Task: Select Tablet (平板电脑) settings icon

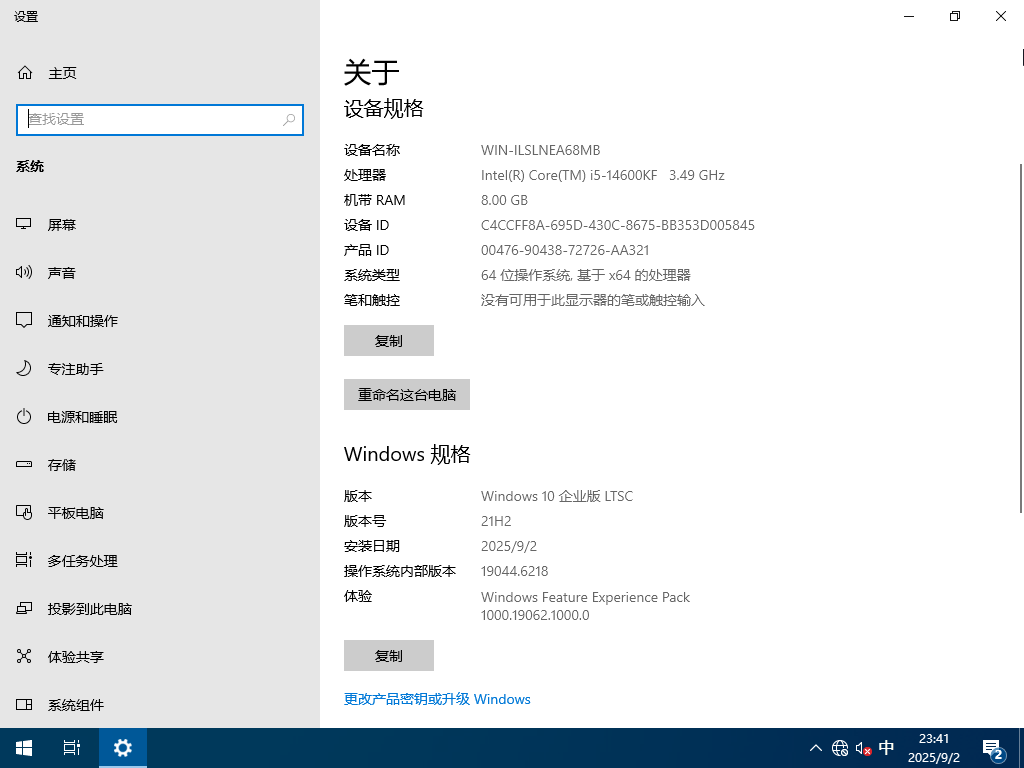Action: [x=25, y=513]
